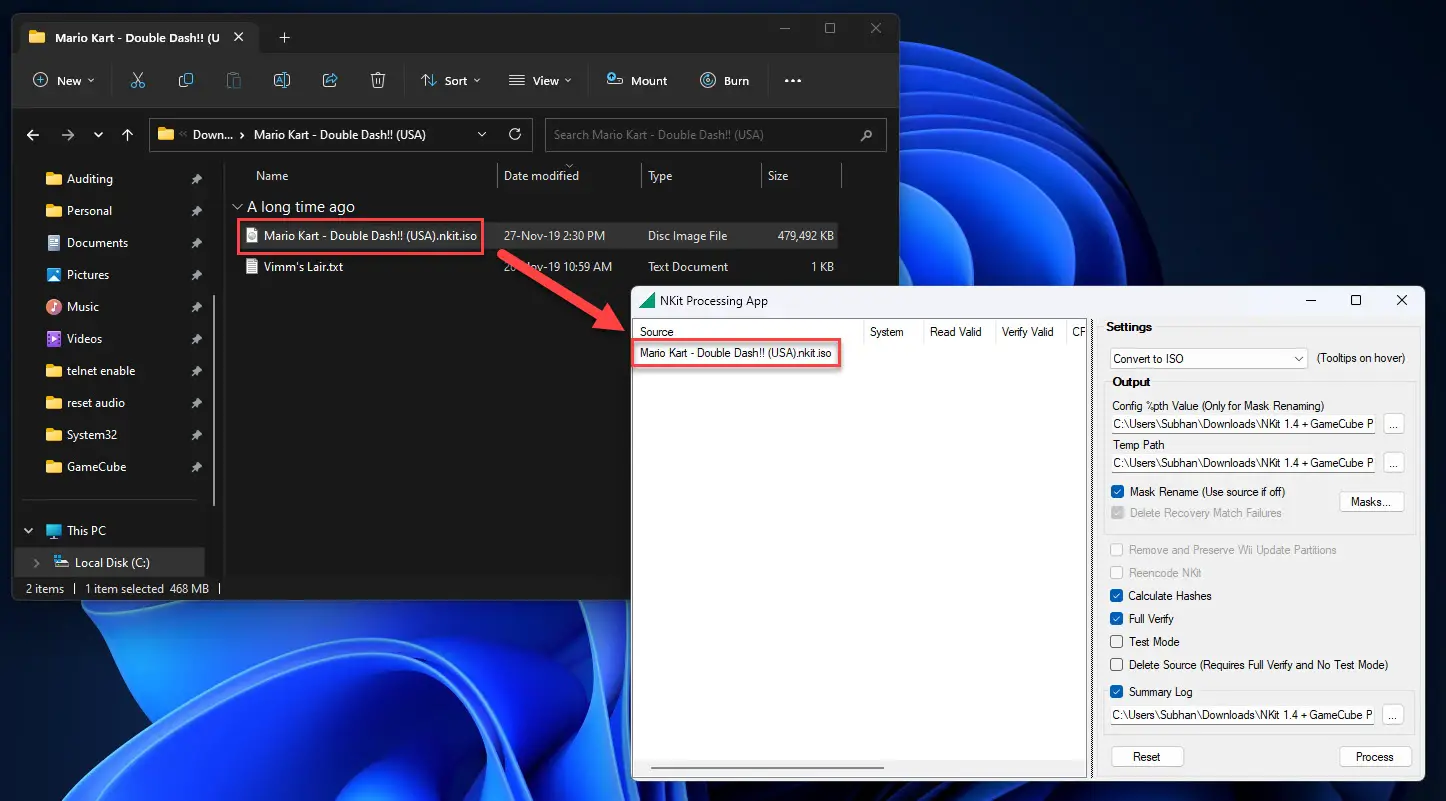Refresh the current folder view
Viewport: 1446px width, 801px height.
coord(515,134)
